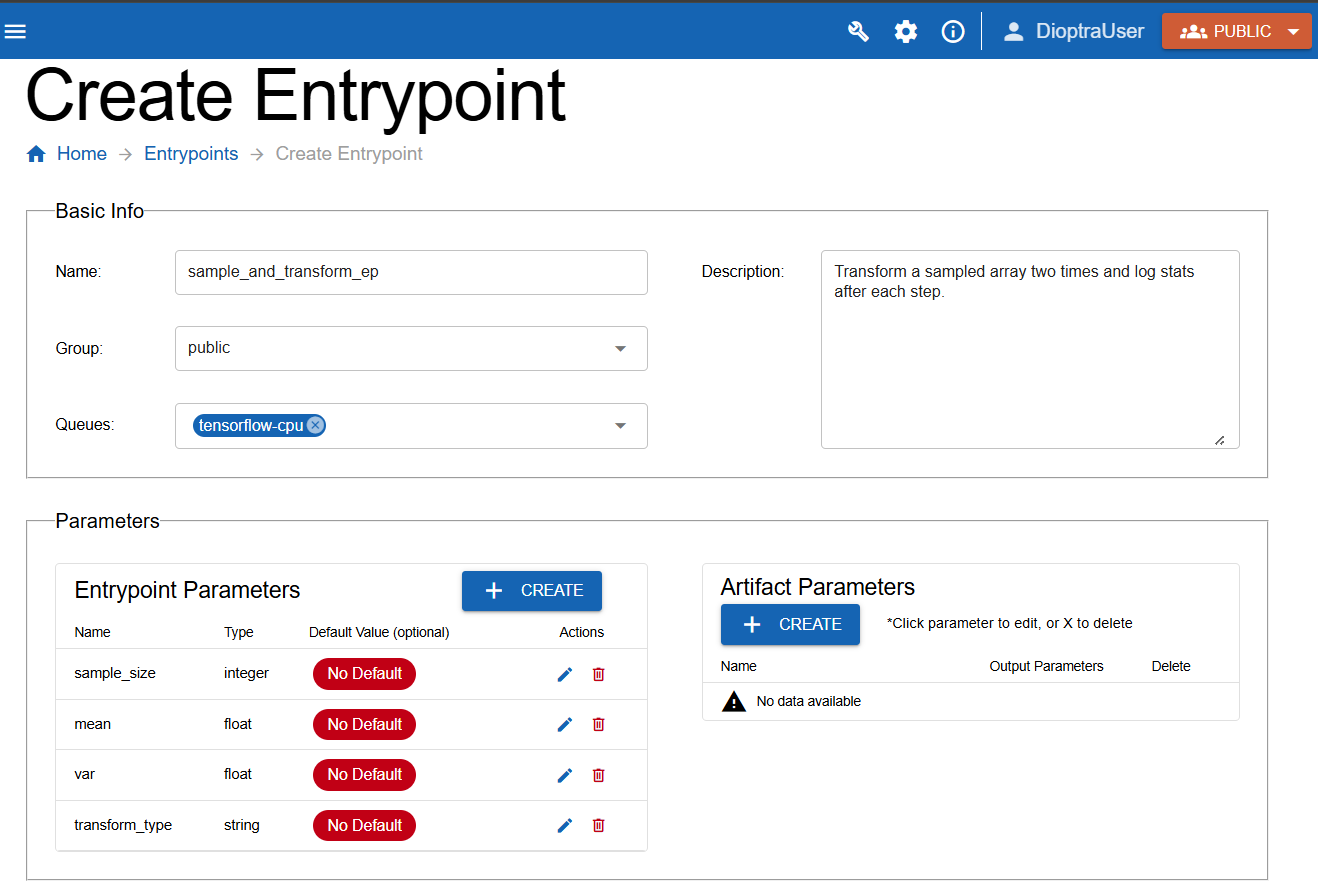
Task: Expand the Queues dropdown arrow
Action: pyautogui.click(x=620, y=426)
